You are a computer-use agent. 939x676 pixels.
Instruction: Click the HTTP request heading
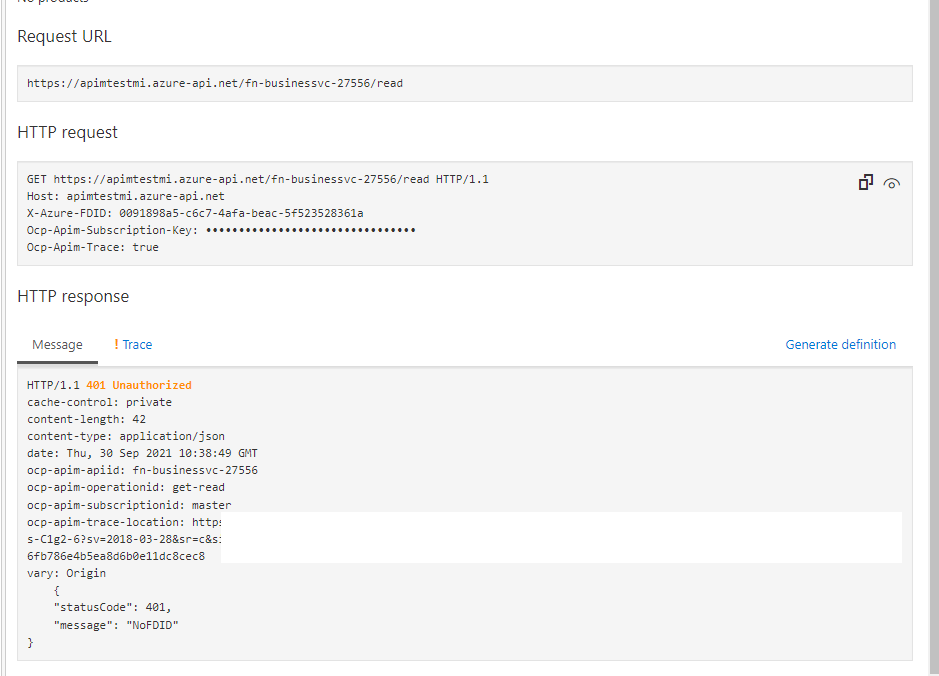click(x=67, y=133)
